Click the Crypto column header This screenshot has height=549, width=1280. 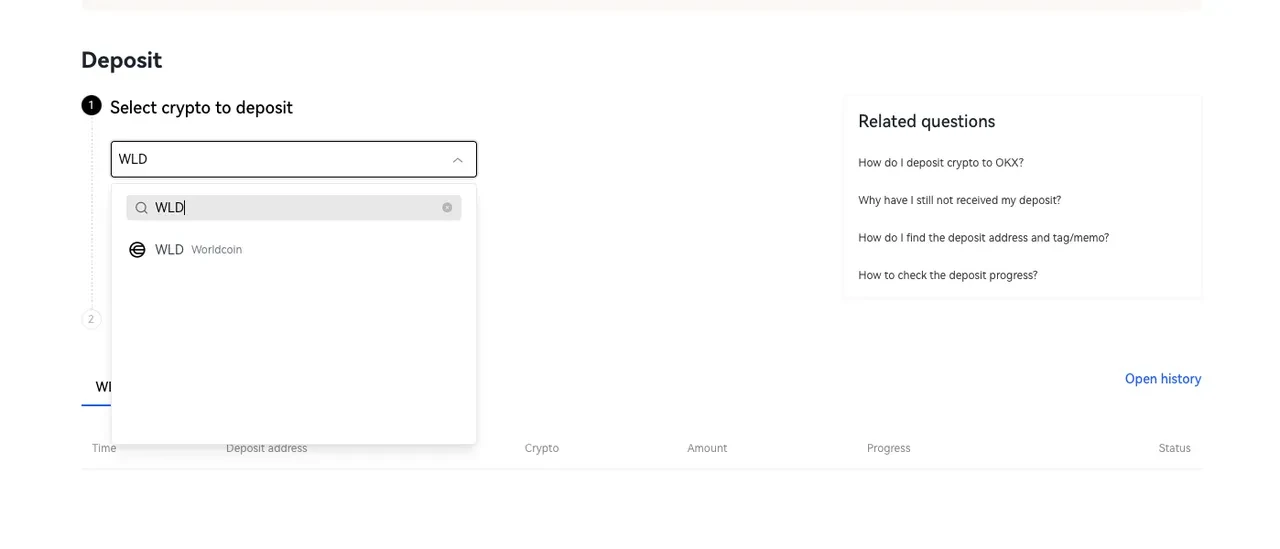pyautogui.click(x=542, y=448)
